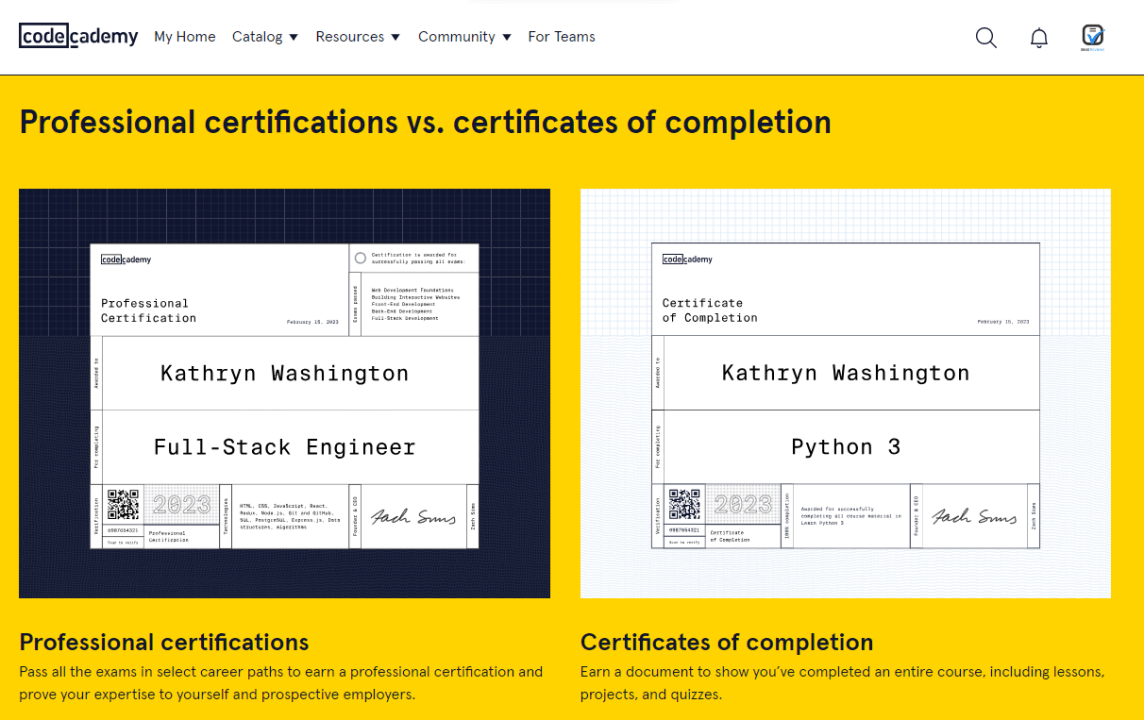
Task: Click the 'Earn a document' description paragraph
Action: tap(842, 683)
